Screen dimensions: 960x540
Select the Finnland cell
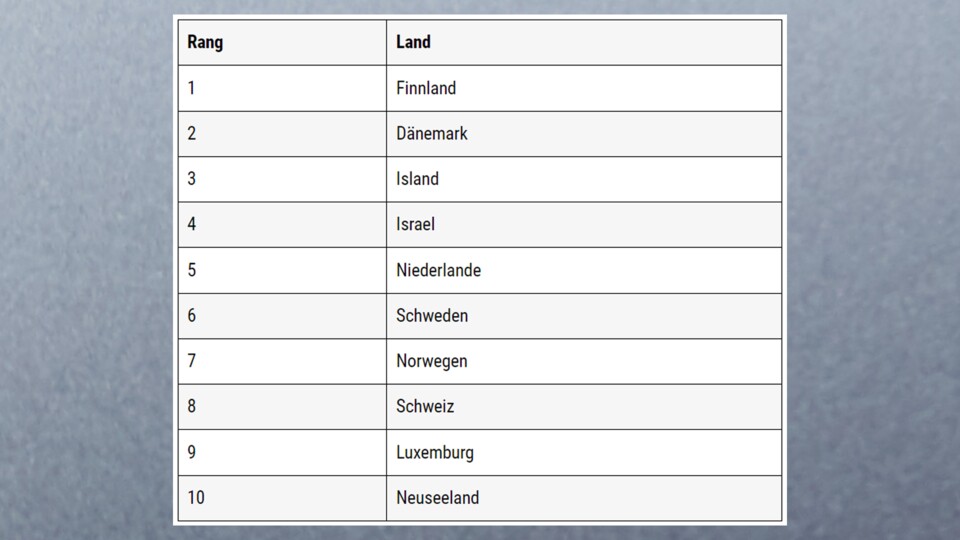(x=426, y=88)
